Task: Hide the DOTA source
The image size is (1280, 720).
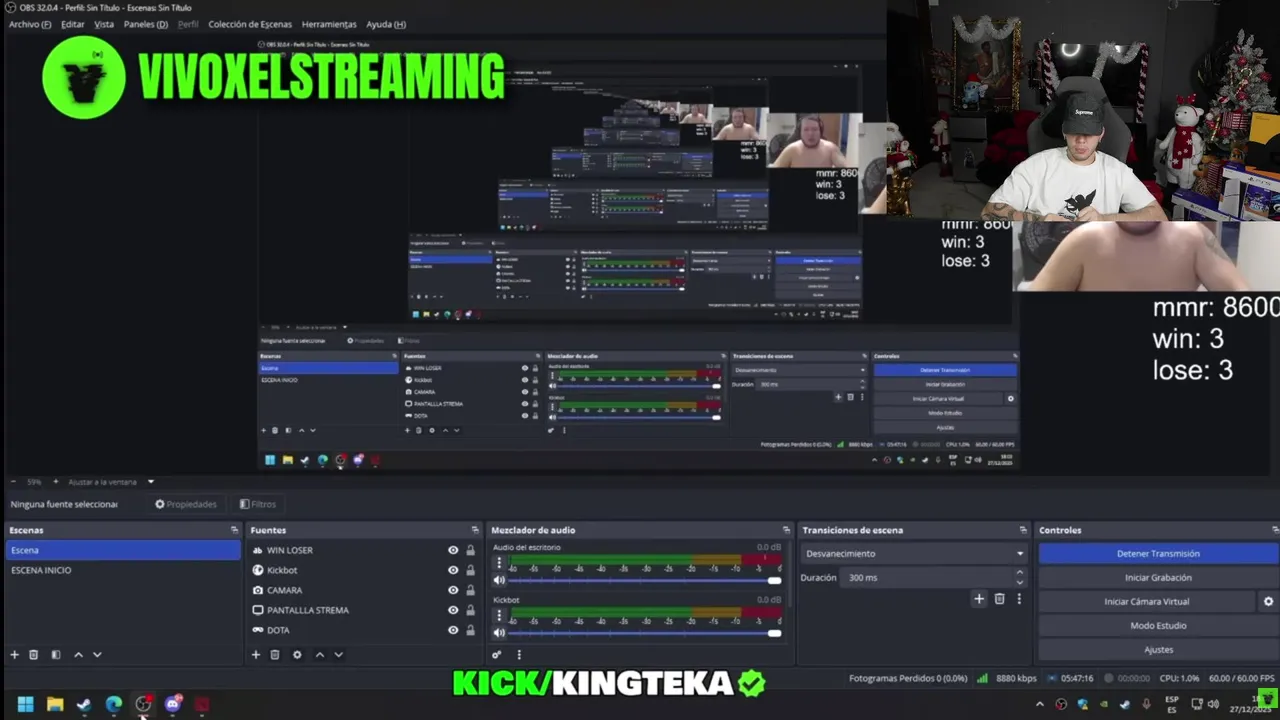Action: (x=453, y=630)
